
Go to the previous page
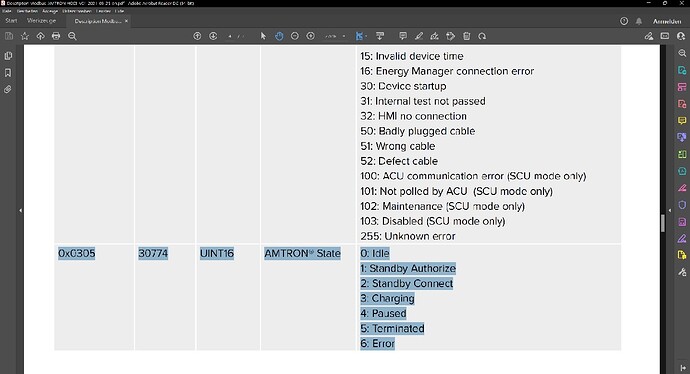[197, 36]
